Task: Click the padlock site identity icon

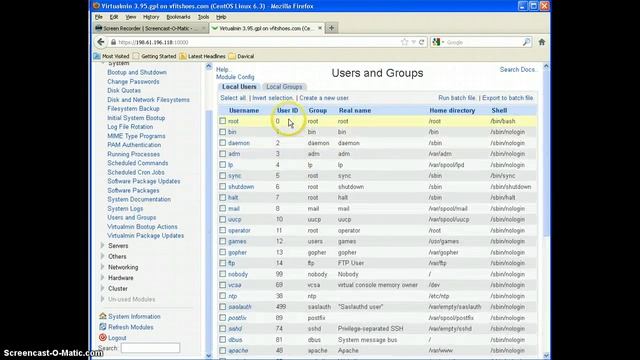Action: pos(113,42)
